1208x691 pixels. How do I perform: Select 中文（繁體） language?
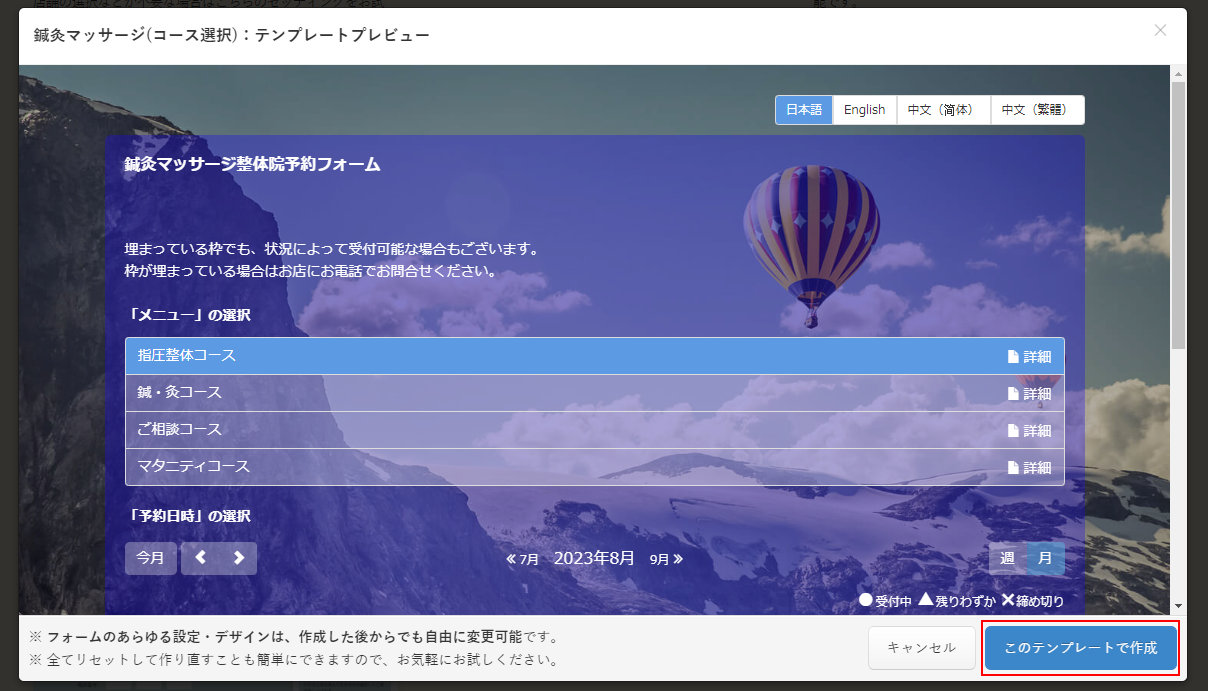1037,110
